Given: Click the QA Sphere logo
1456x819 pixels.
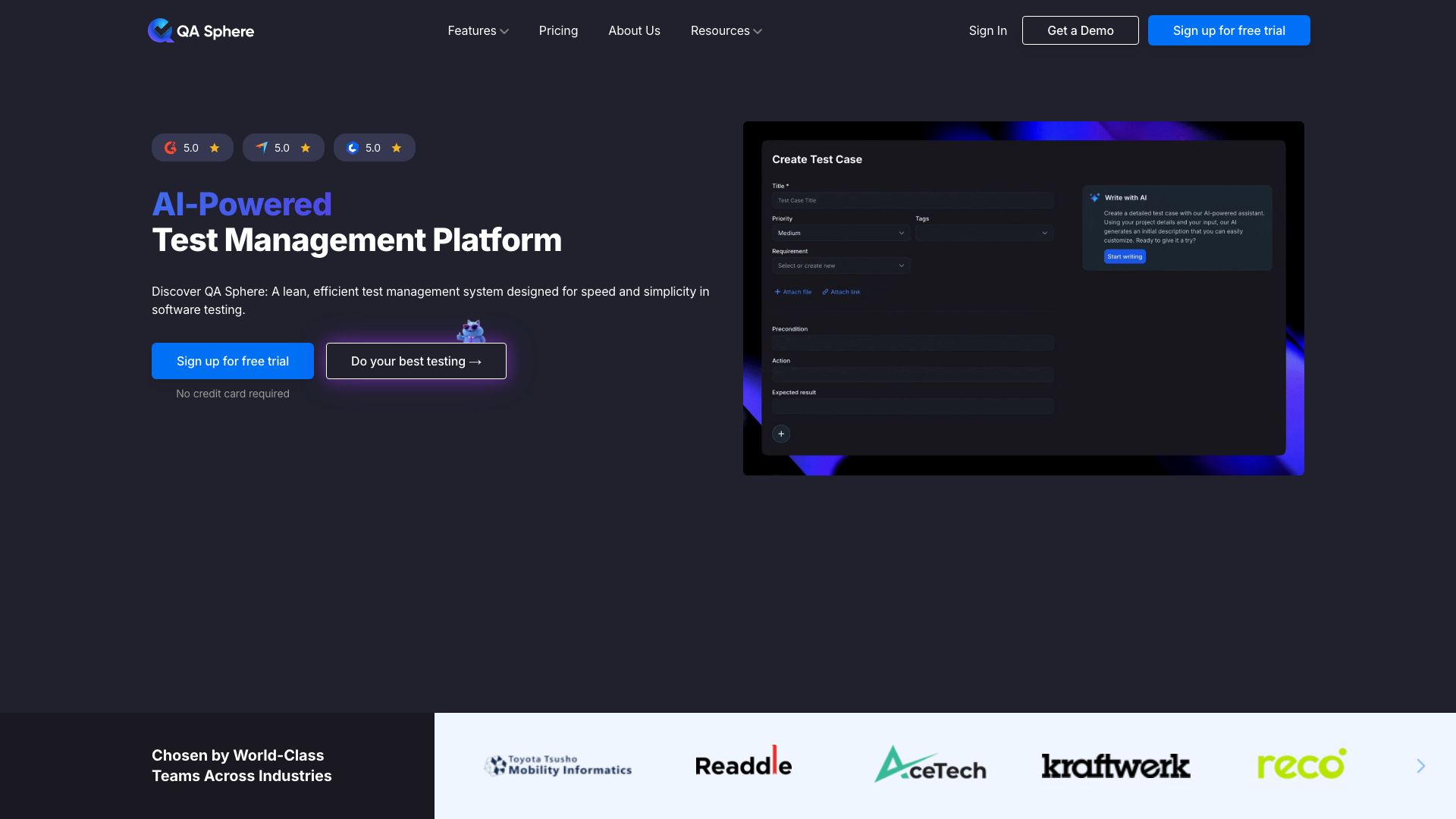Looking at the screenshot, I should [x=200, y=30].
